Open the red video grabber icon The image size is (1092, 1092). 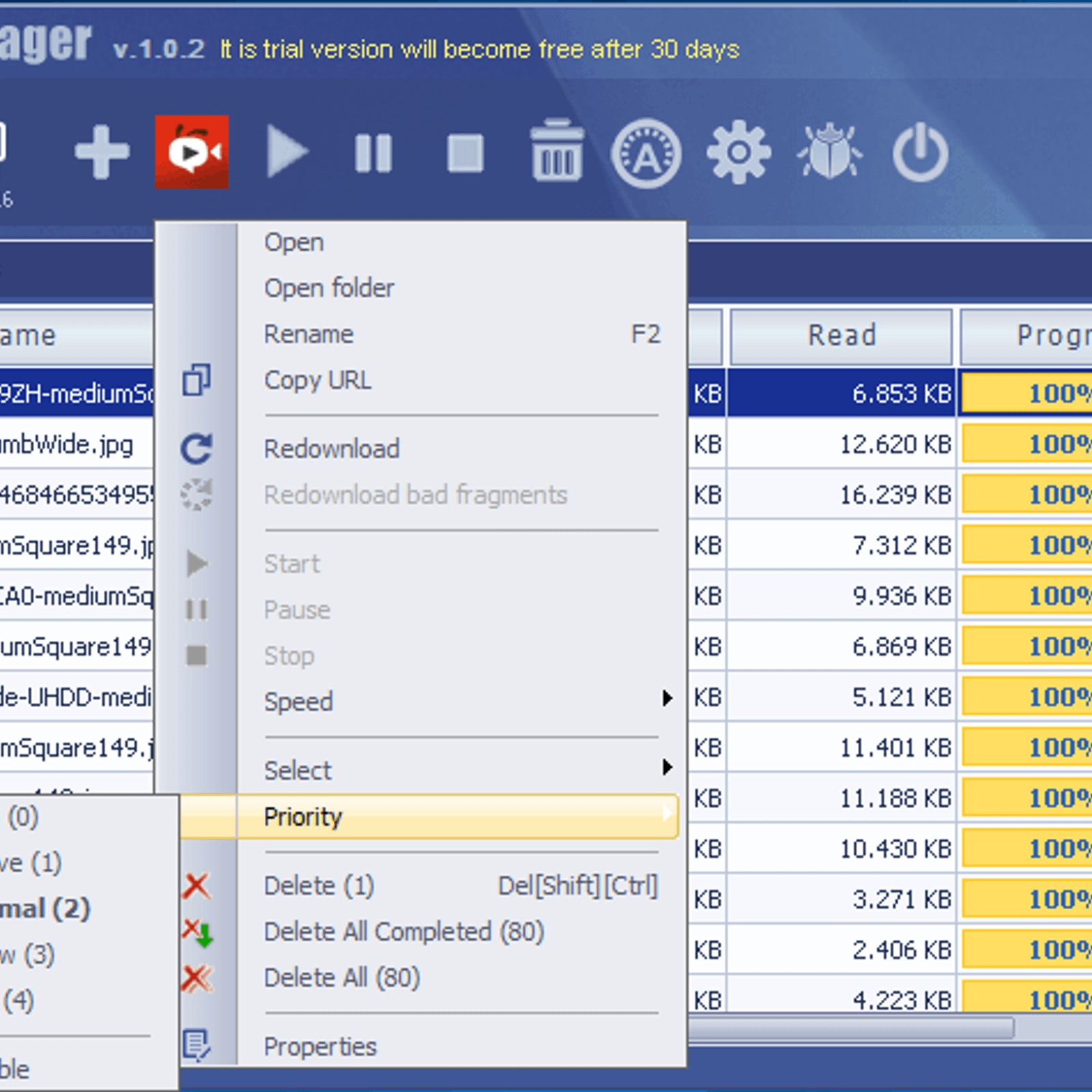pos(192,152)
